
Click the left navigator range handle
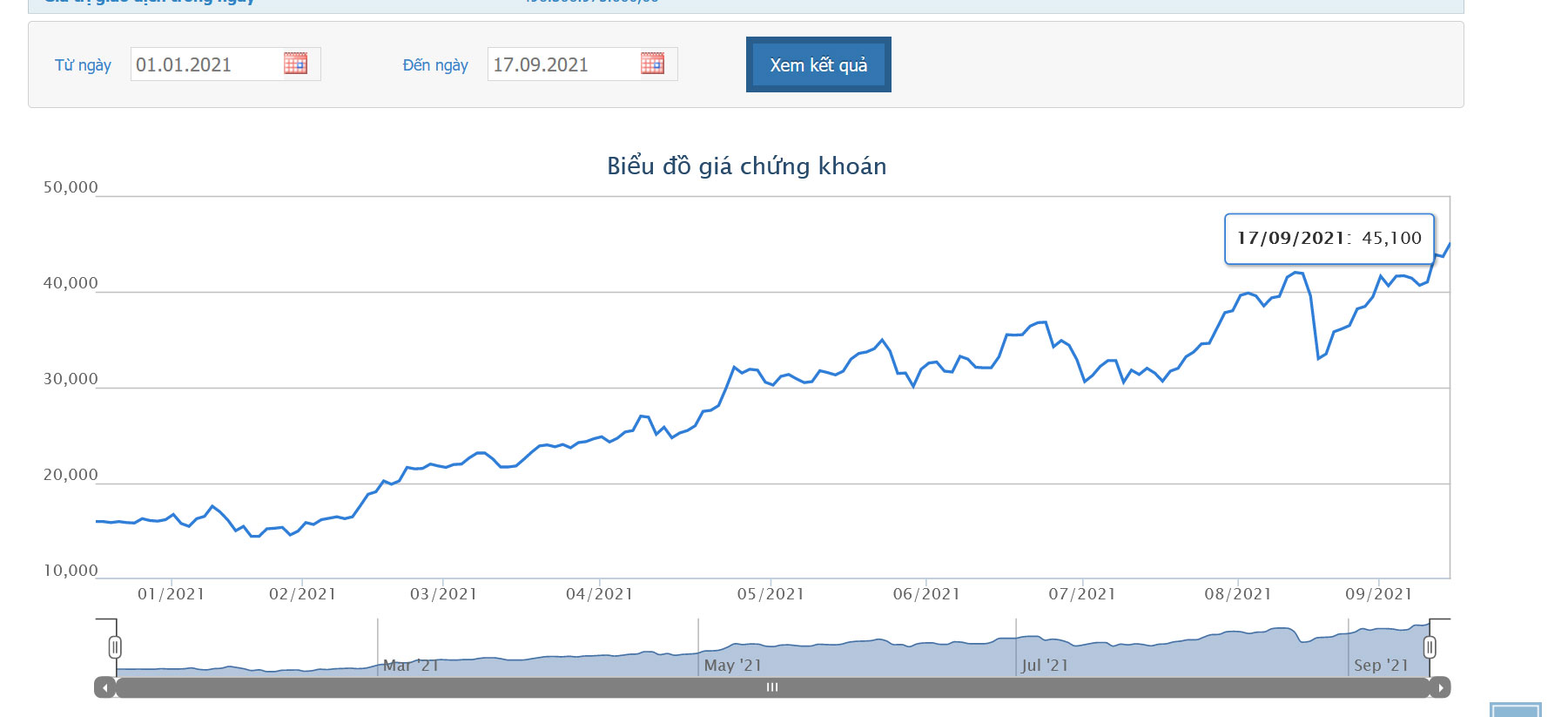click(x=115, y=647)
